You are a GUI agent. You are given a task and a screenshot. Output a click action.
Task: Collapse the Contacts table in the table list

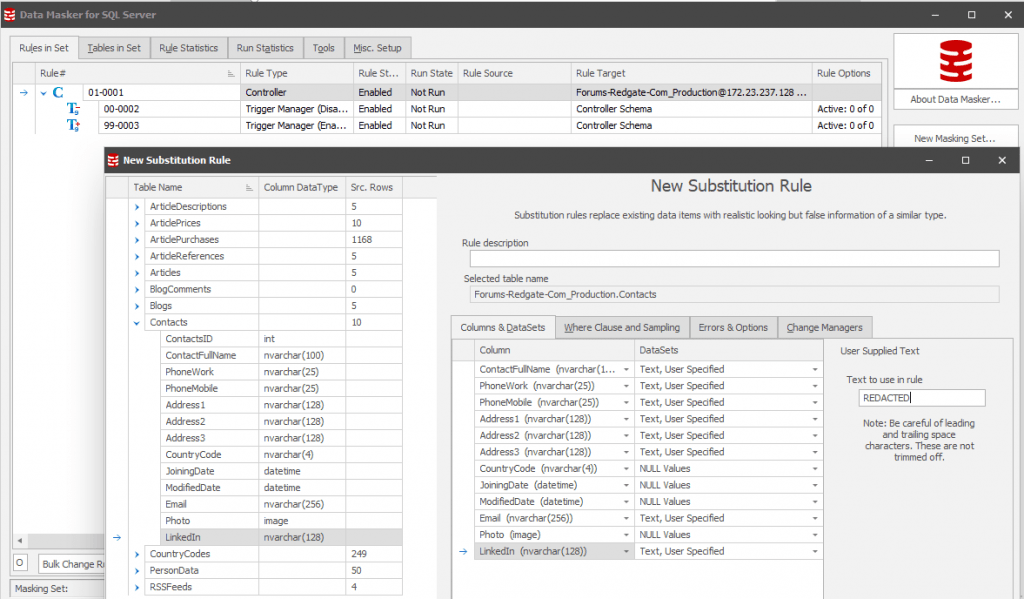point(135,322)
